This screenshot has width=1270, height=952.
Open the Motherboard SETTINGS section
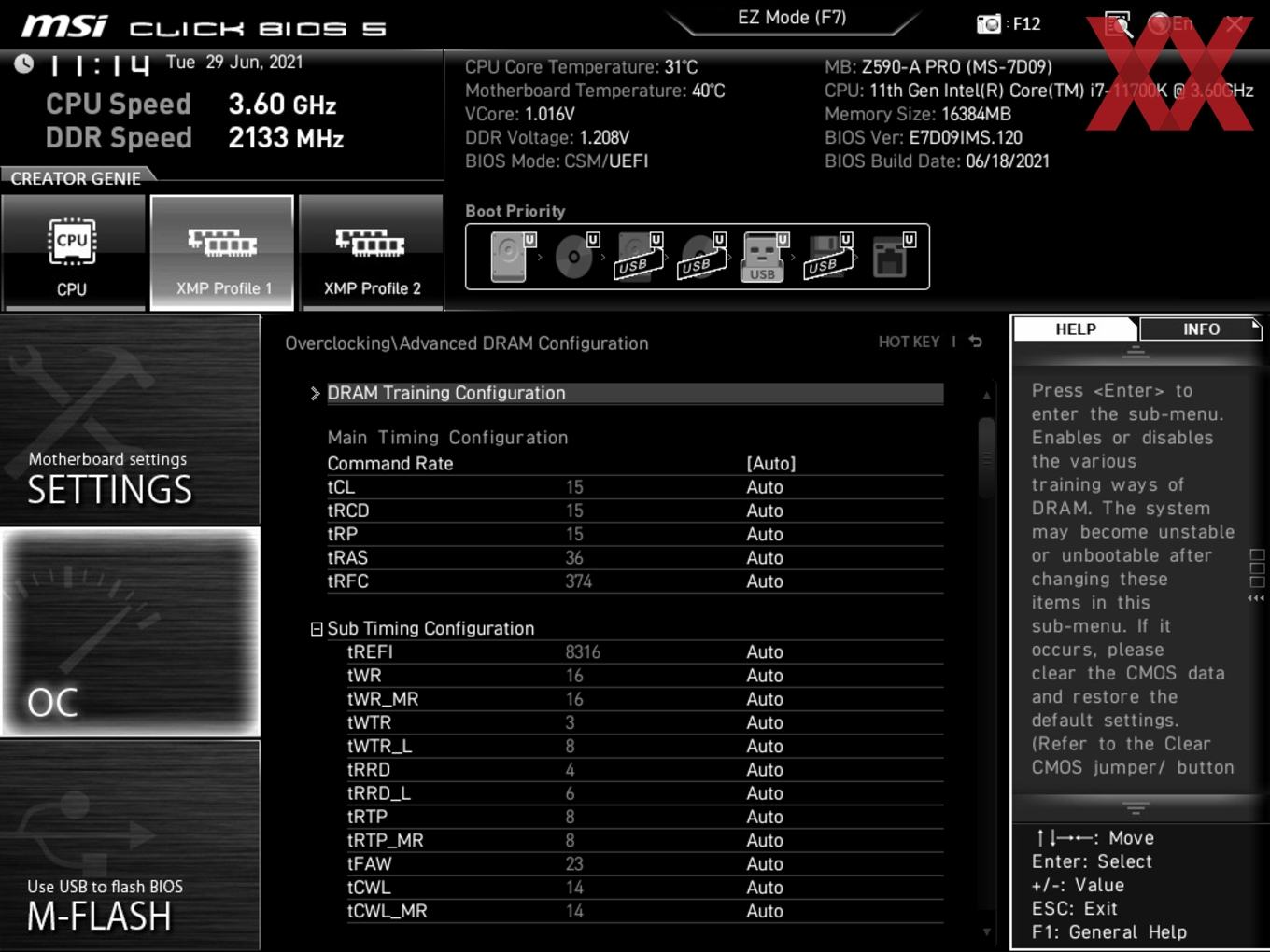[x=130, y=420]
